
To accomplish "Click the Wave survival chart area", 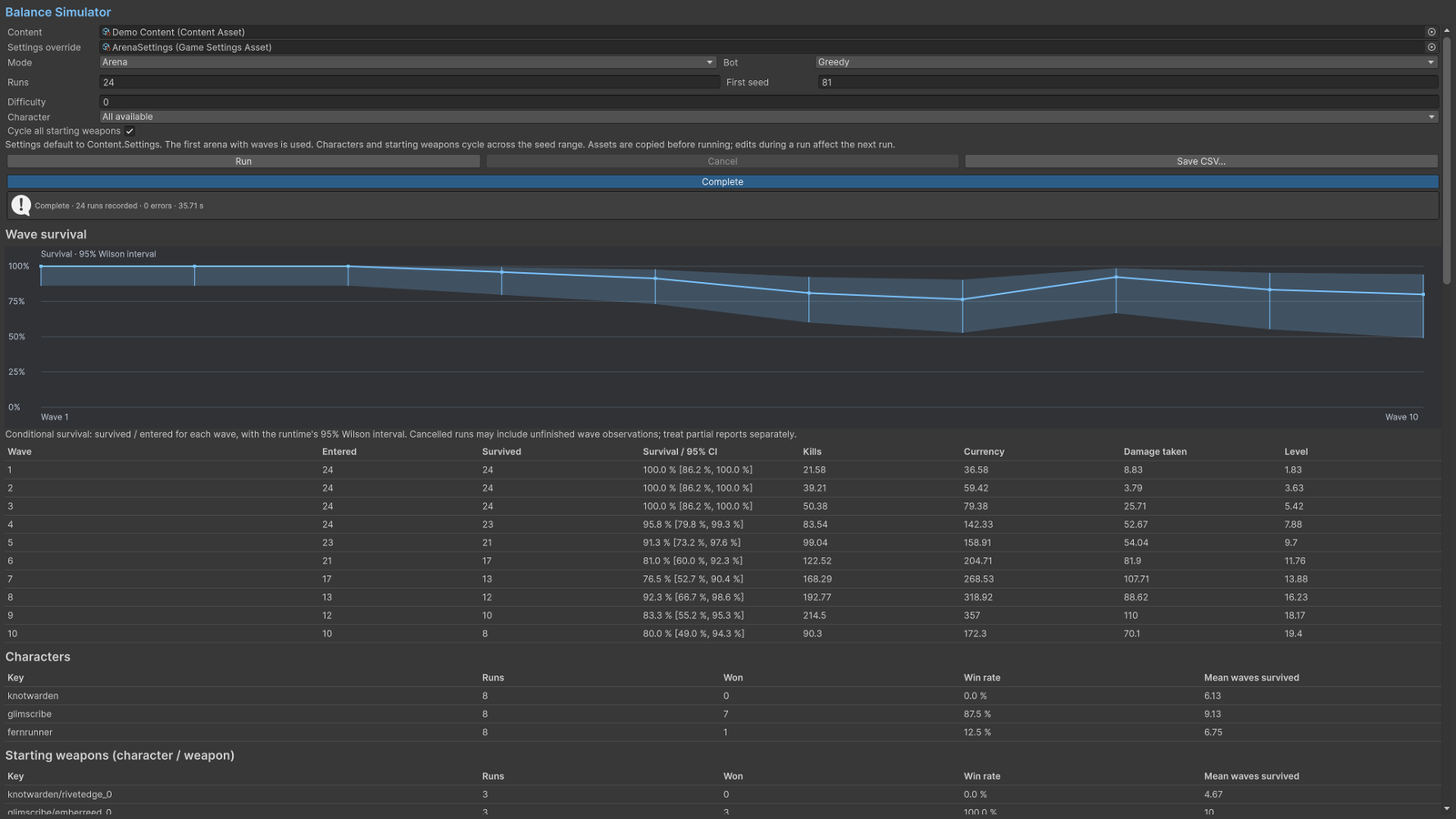I will [723, 336].
